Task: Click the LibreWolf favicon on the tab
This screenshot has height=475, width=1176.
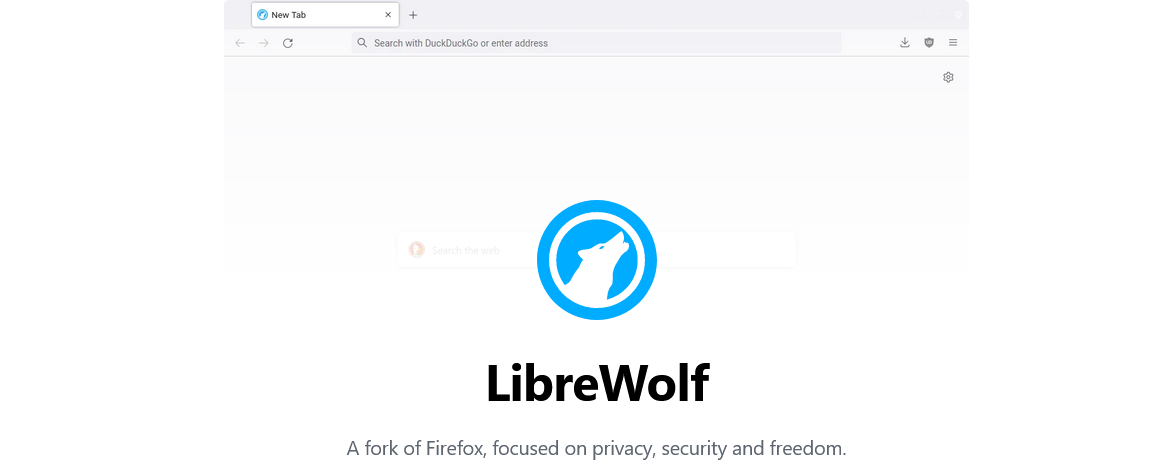Action: (262, 15)
